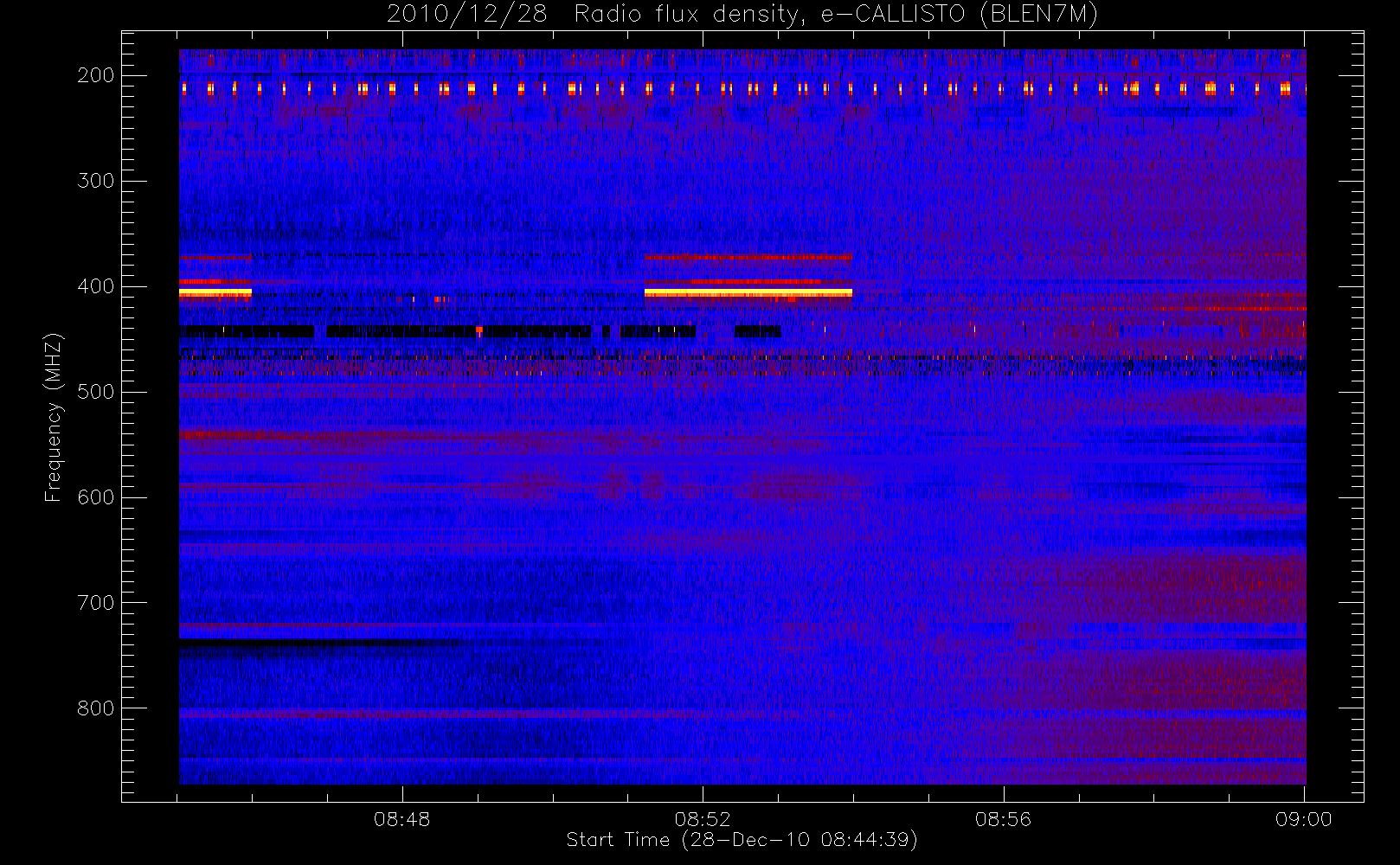Image resolution: width=1400 pixels, height=865 pixels.
Task: Click the '400' frequency tick label
Action: coord(96,286)
